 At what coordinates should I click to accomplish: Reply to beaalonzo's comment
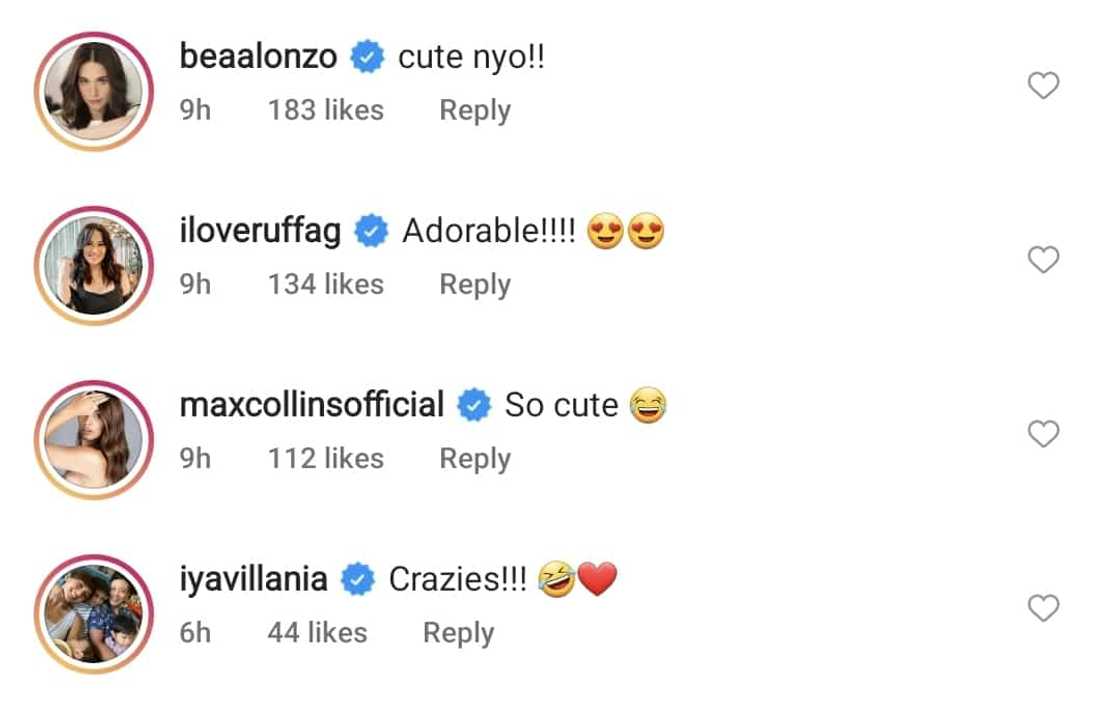(x=475, y=111)
